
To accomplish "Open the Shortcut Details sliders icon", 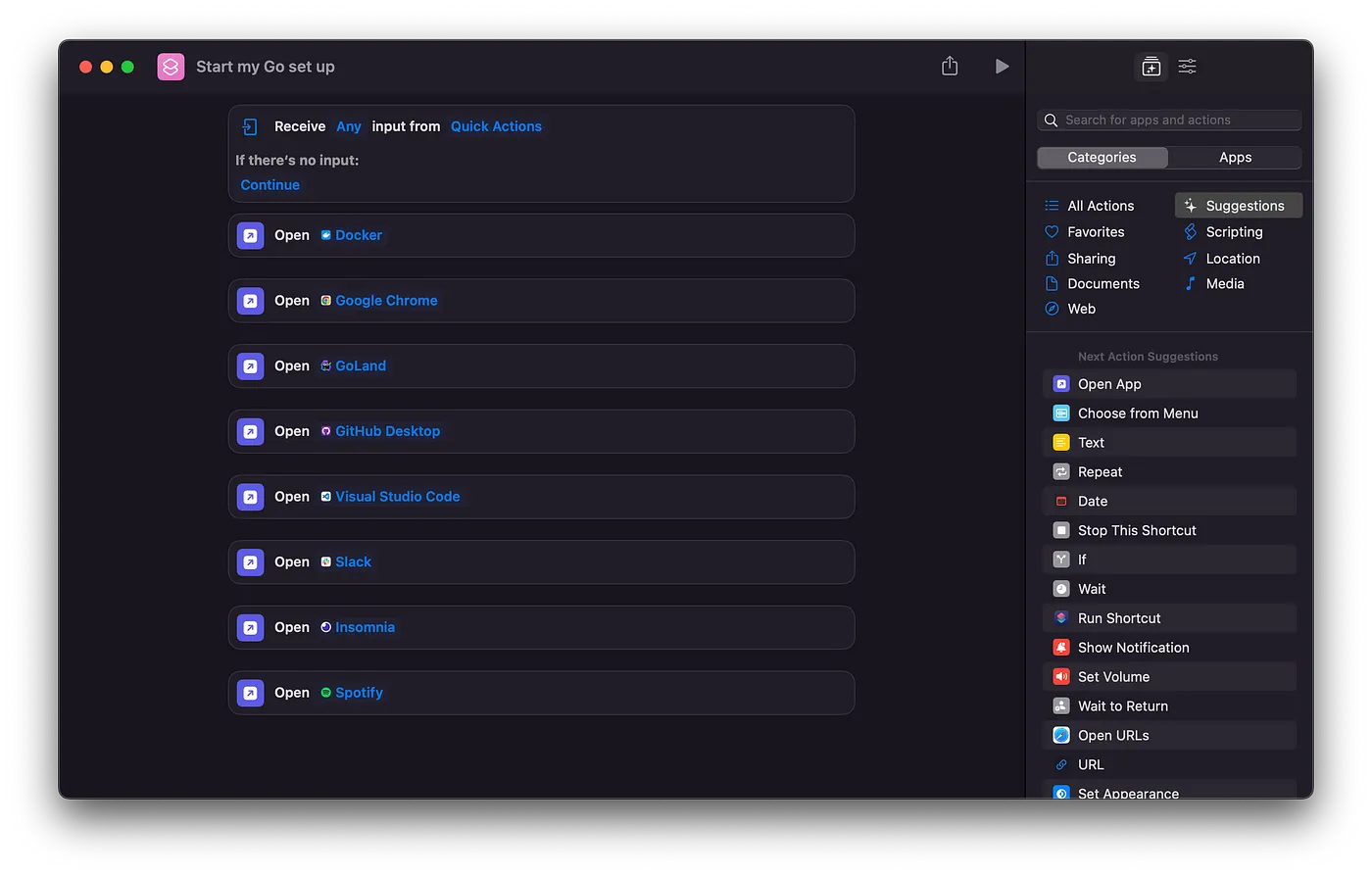I will coord(1187,67).
